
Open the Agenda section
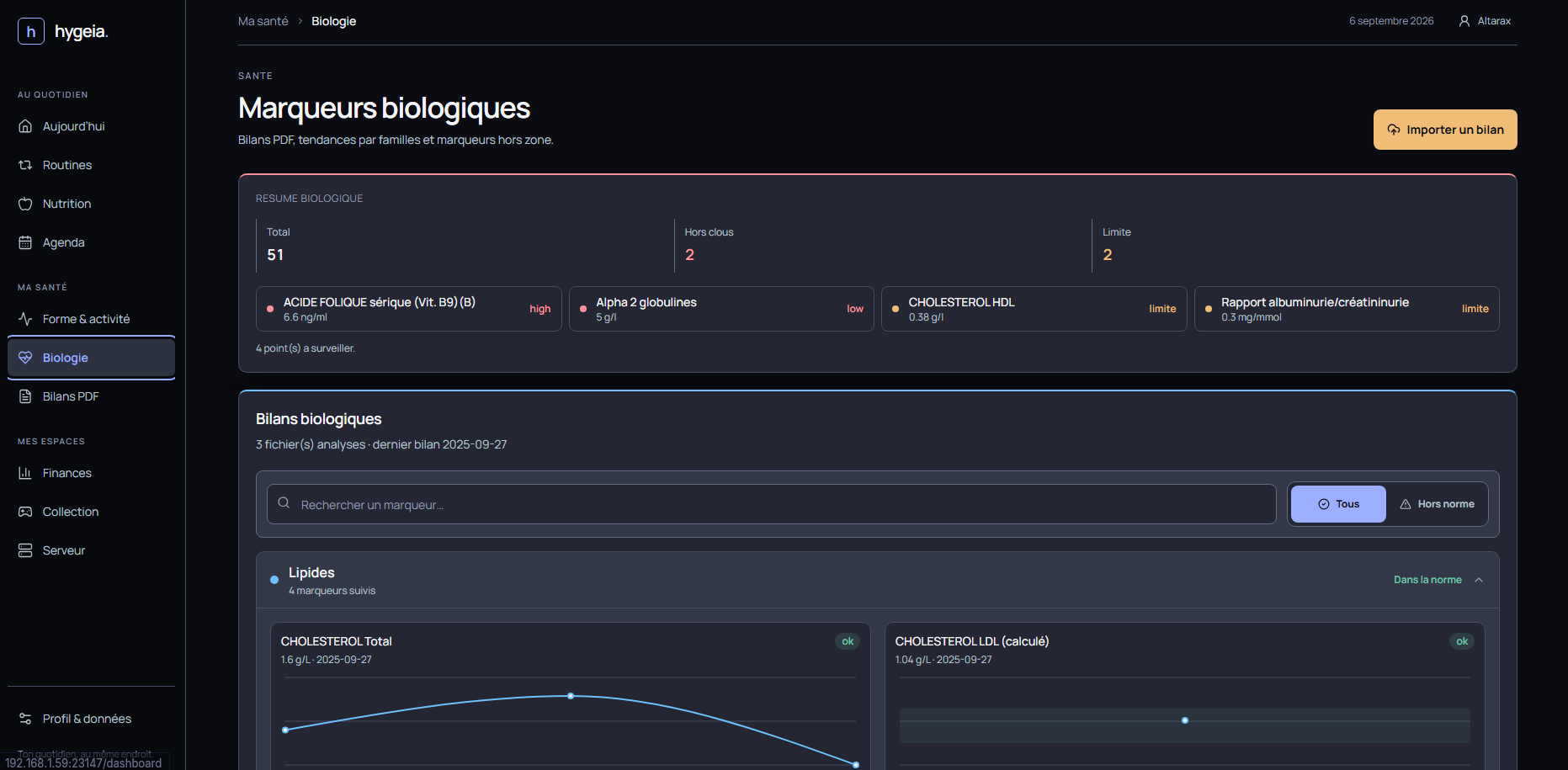91,242
